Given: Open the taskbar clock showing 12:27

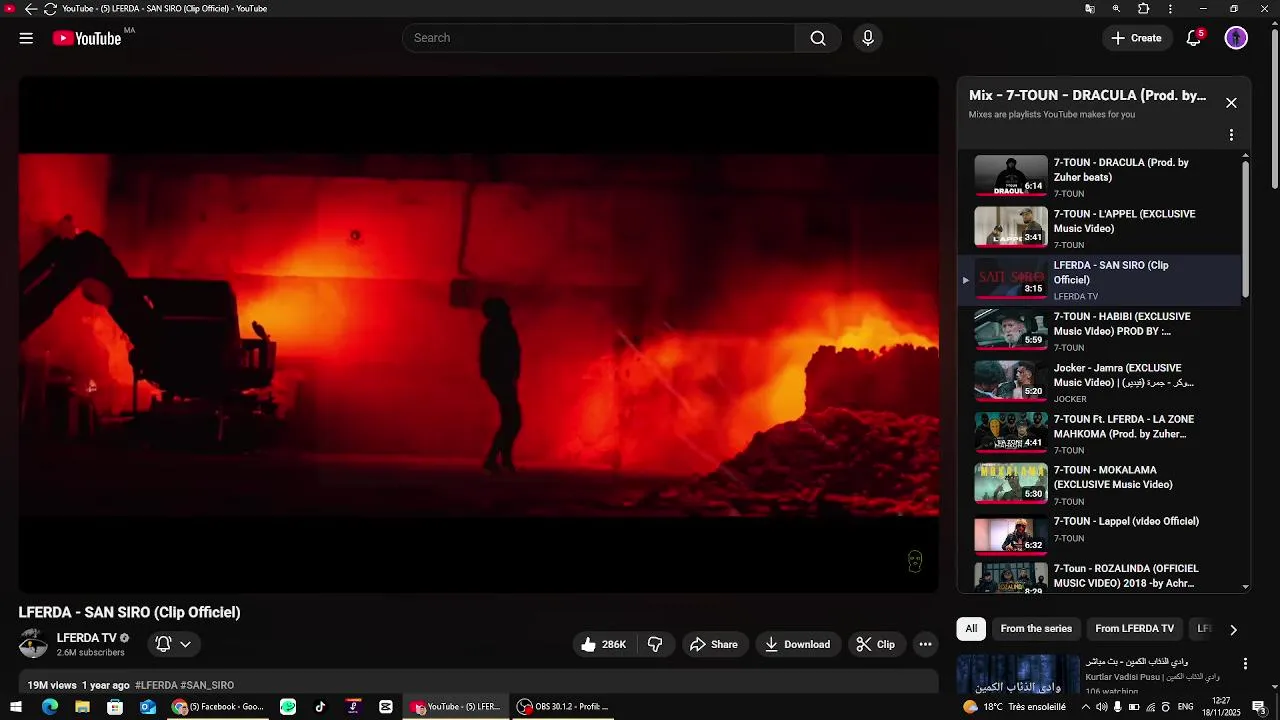Looking at the screenshot, I should point(1221,707).
